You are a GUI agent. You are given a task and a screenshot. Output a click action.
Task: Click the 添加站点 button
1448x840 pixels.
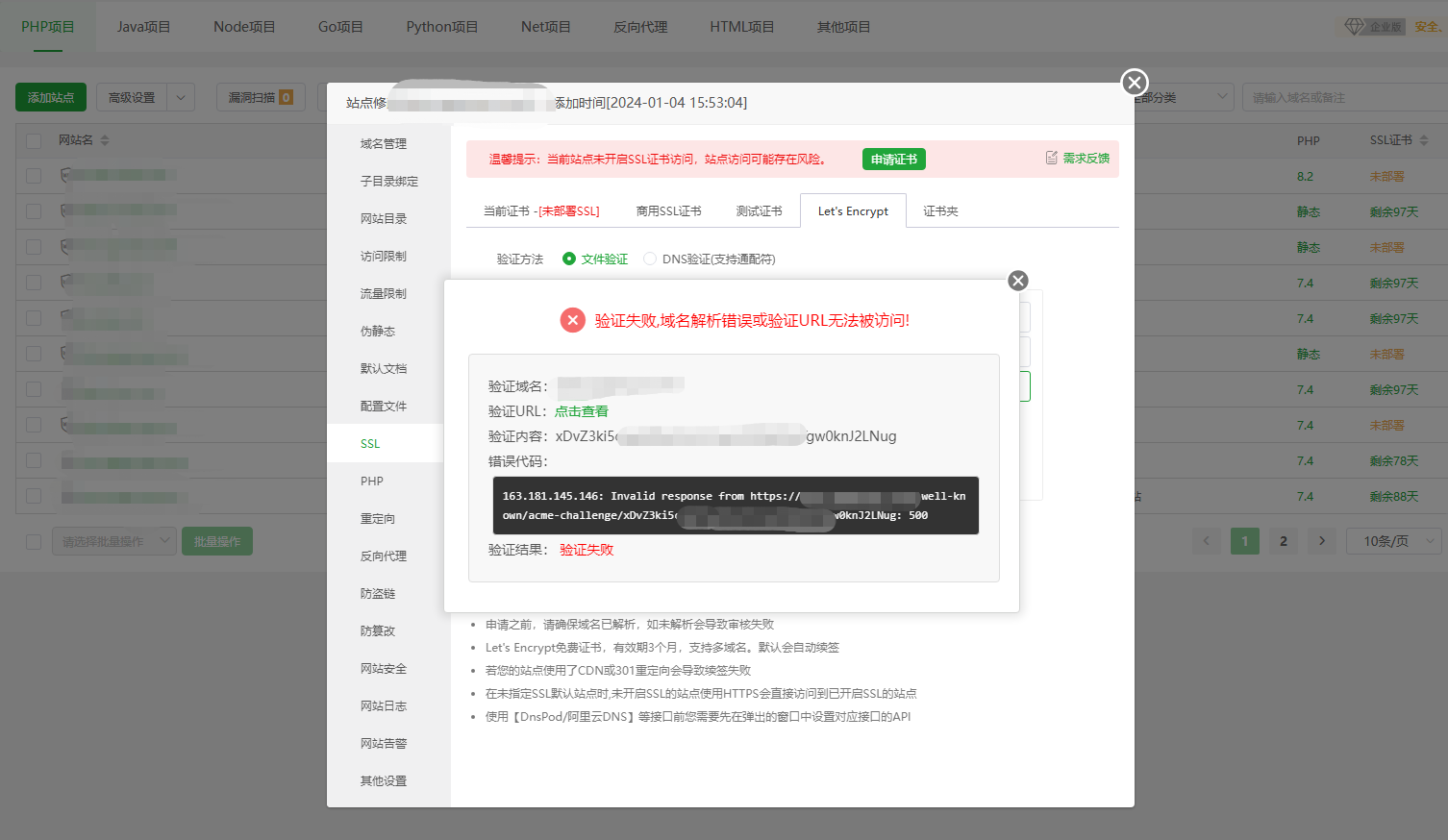pos(51,97)
